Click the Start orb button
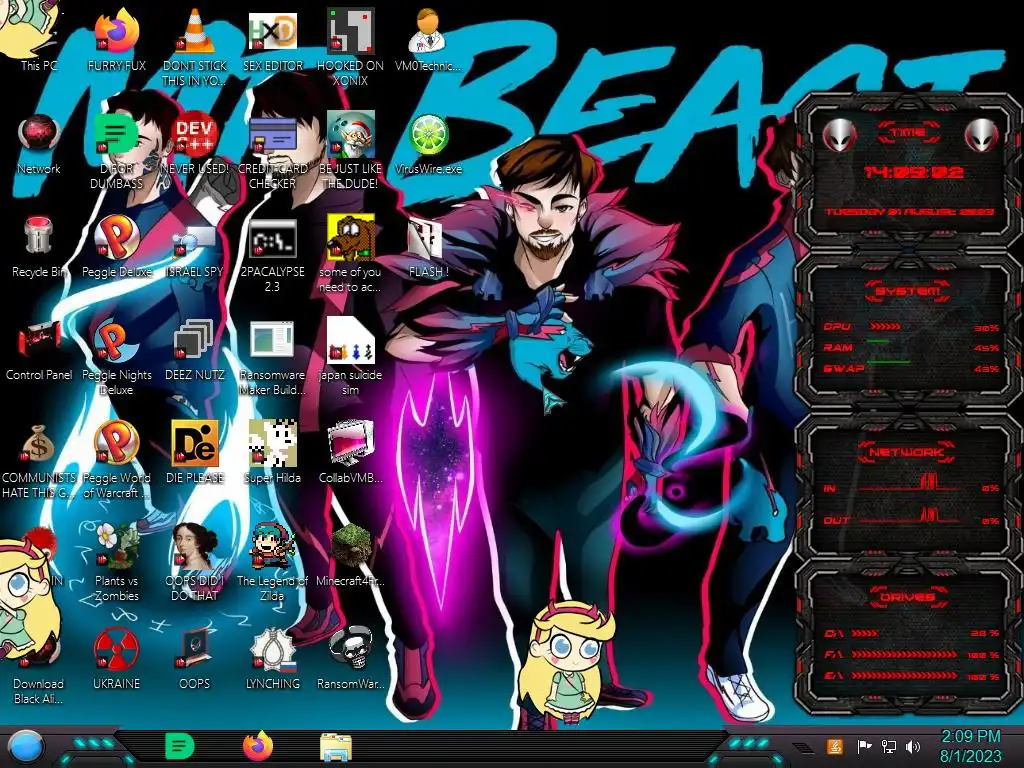 coord(26,746)
